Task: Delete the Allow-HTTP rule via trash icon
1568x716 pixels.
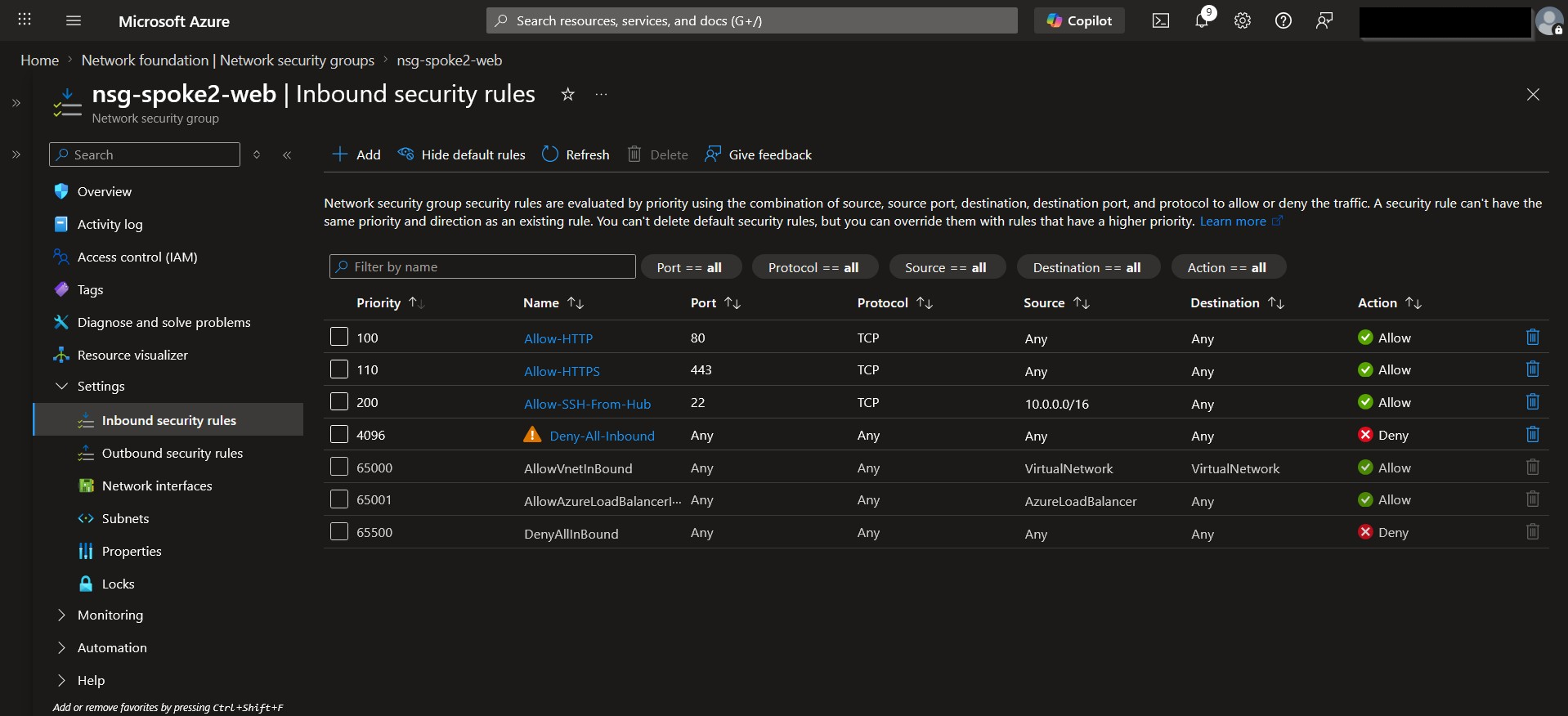Action: [x=1533, y=337]
